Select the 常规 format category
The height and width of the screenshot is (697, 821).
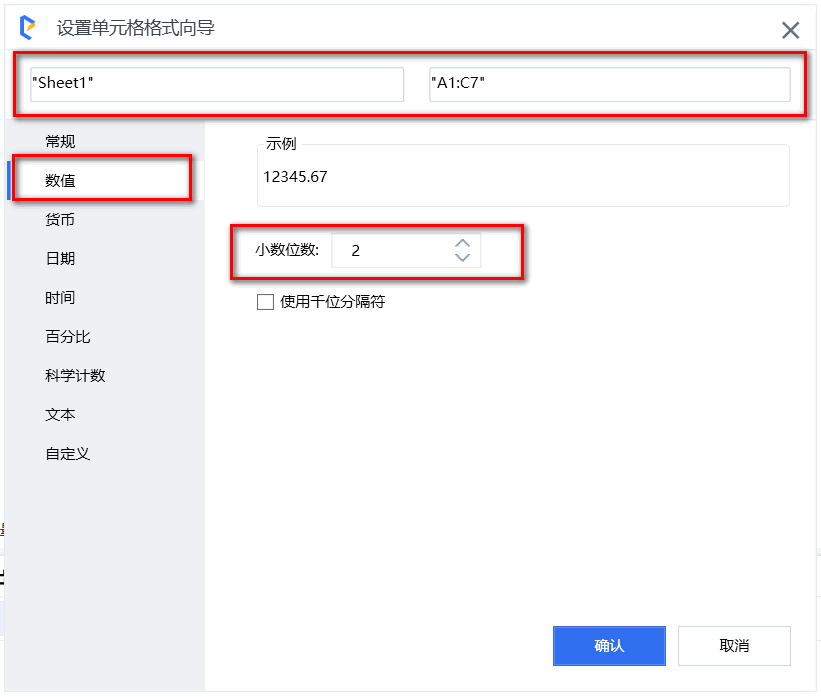click(x=105, y=141)
